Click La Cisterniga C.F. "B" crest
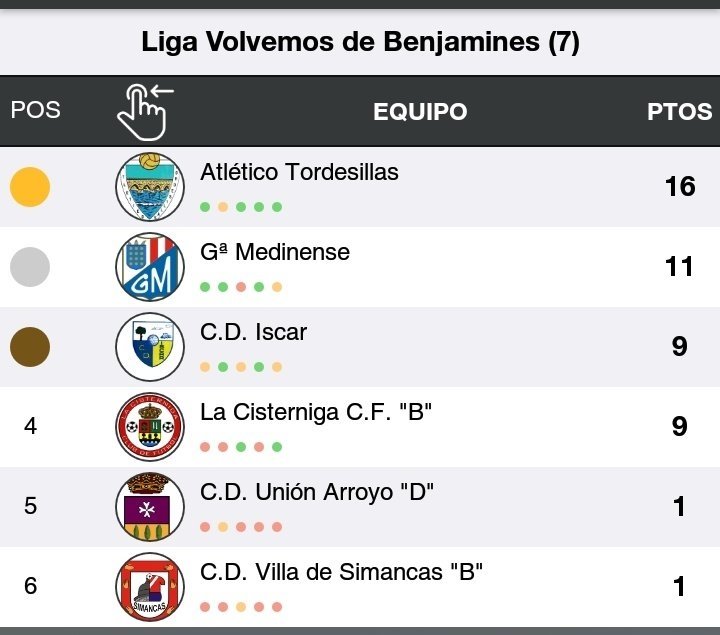 (150, 426)
